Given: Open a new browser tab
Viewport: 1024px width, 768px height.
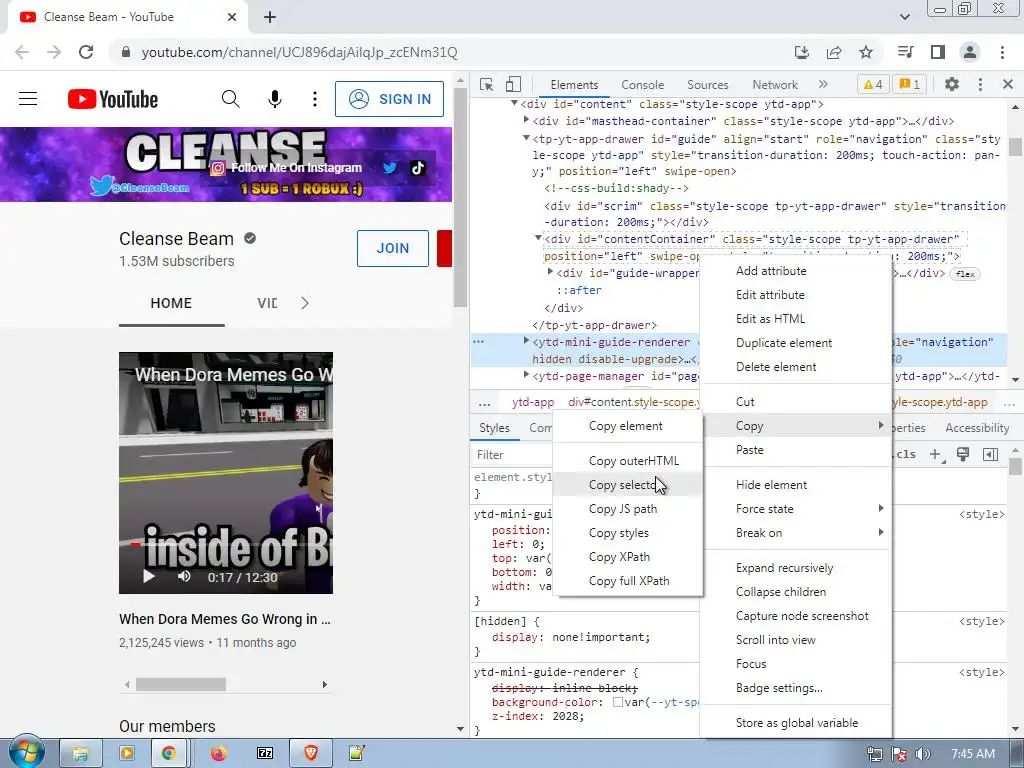Looking at the screenshot, I should coord(270,17).
